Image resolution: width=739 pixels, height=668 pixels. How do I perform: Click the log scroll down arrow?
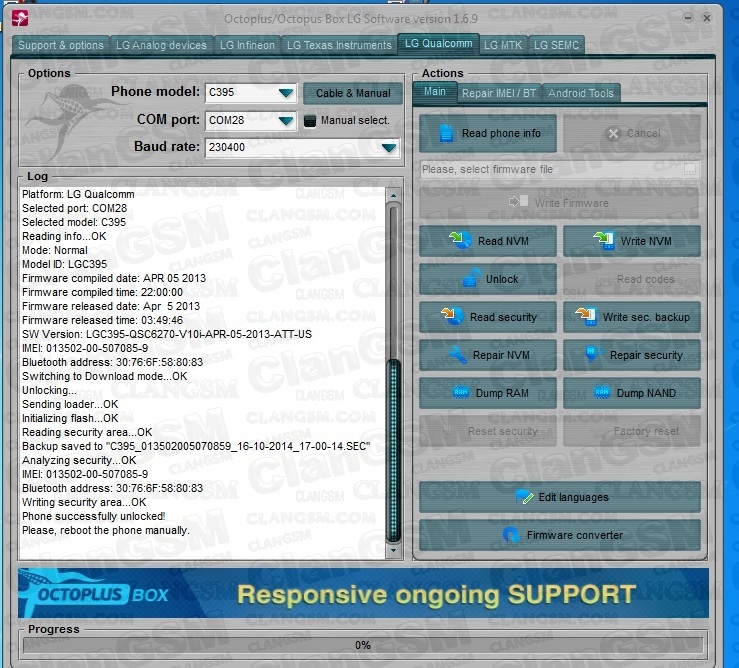tap(393, 550)
